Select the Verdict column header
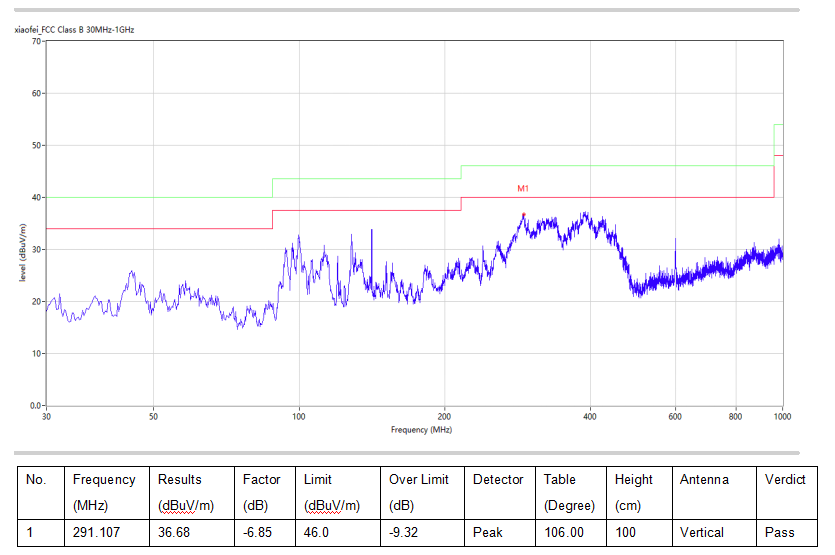This screenshot has height=555, width=835. click(785, 480)
